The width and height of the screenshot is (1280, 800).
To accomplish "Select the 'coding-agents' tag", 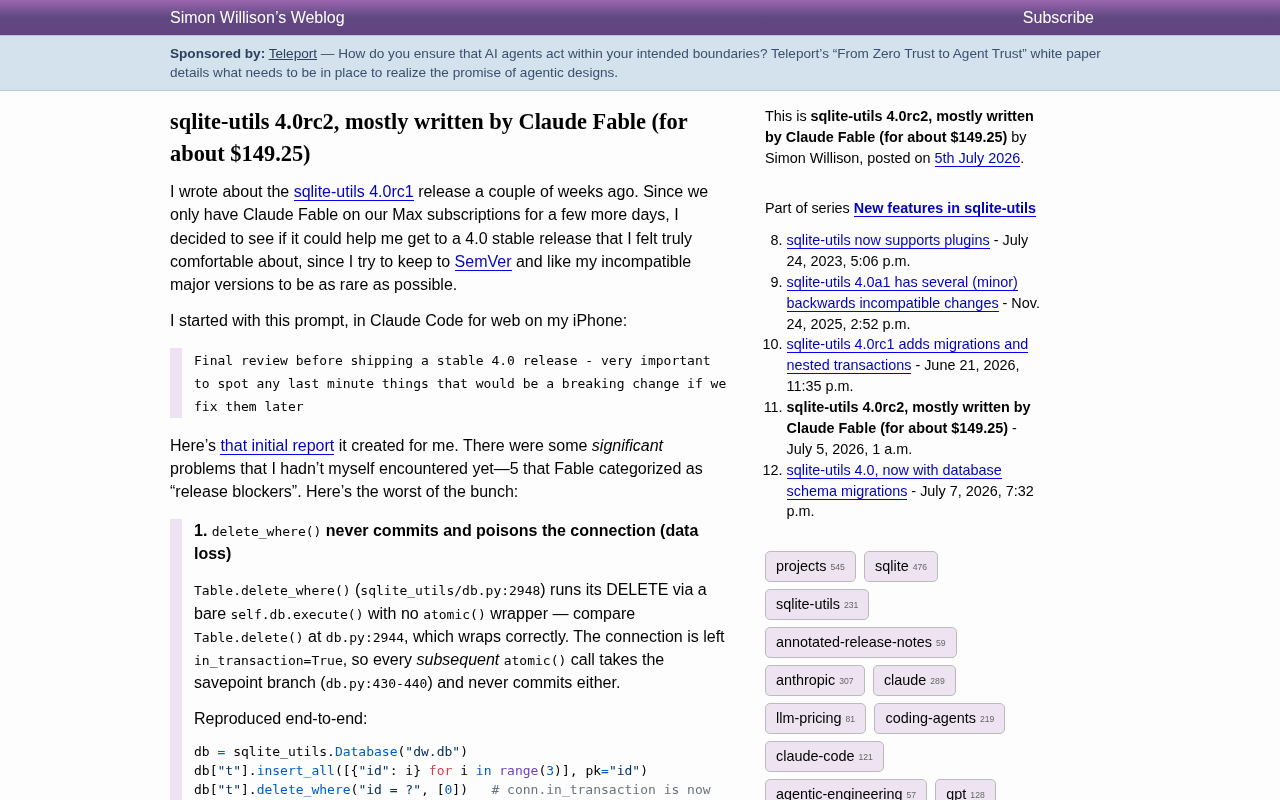I will click(x=939, y=719).
